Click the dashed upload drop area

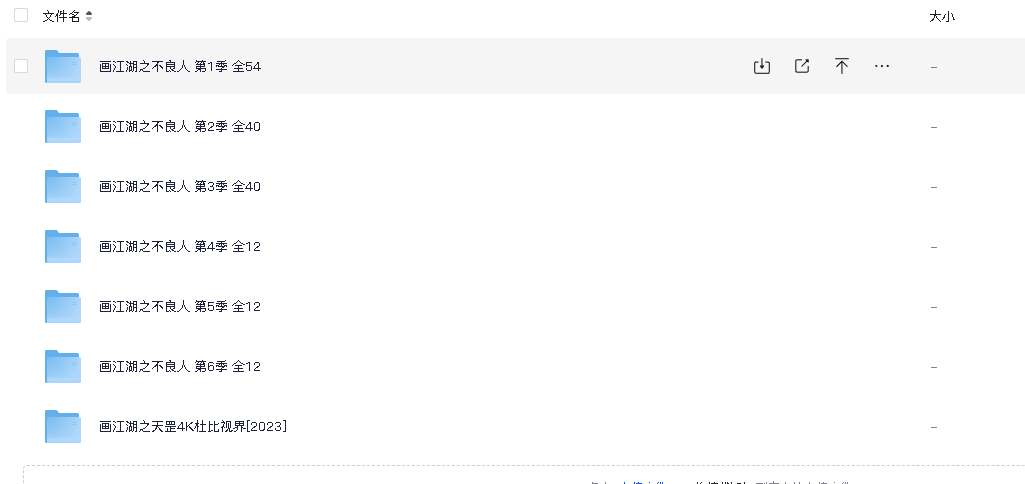tap(524, 475)
